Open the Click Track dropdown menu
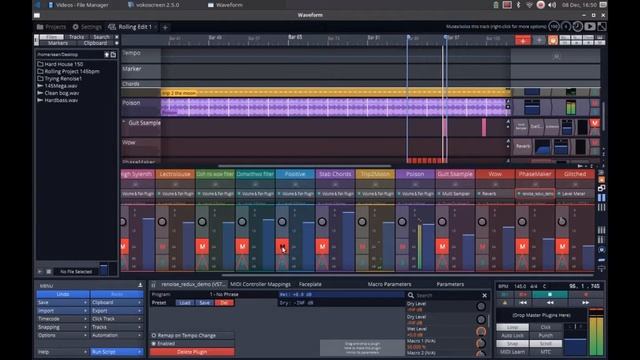Image resolution: width=640 pixels, height=360 pixels. pyautogui.click(x=117, y=319)
